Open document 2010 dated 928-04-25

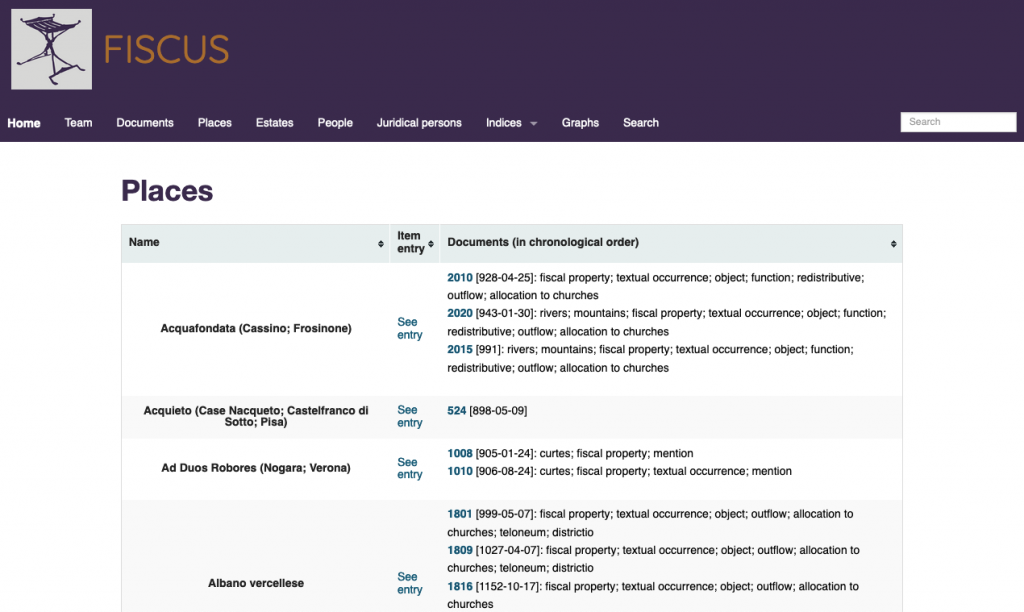tap(460, 278)
